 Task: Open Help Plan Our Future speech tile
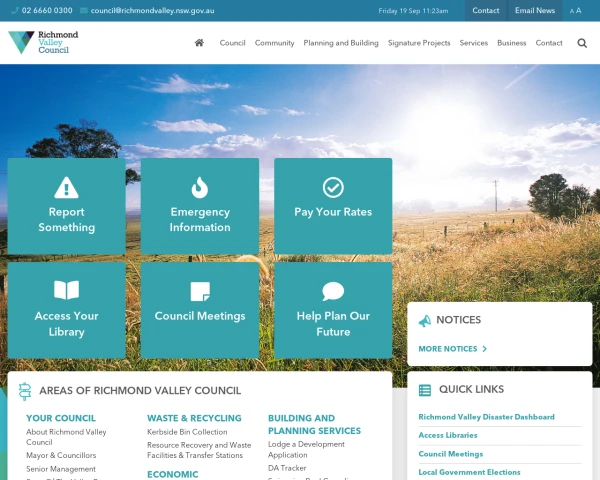(333, 310)
